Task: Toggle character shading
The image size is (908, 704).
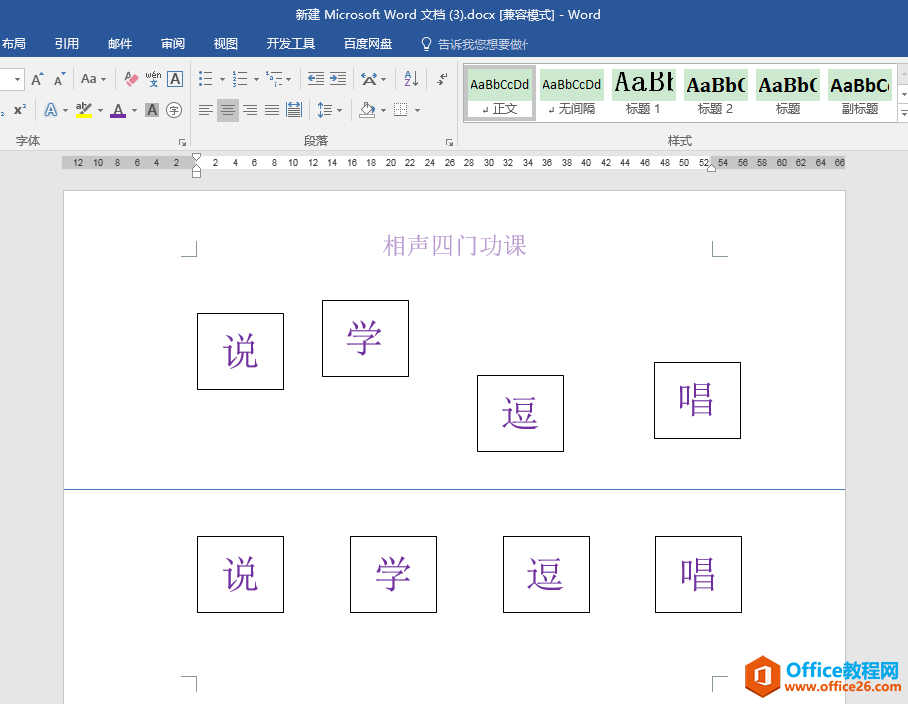Action: point(152,110)
